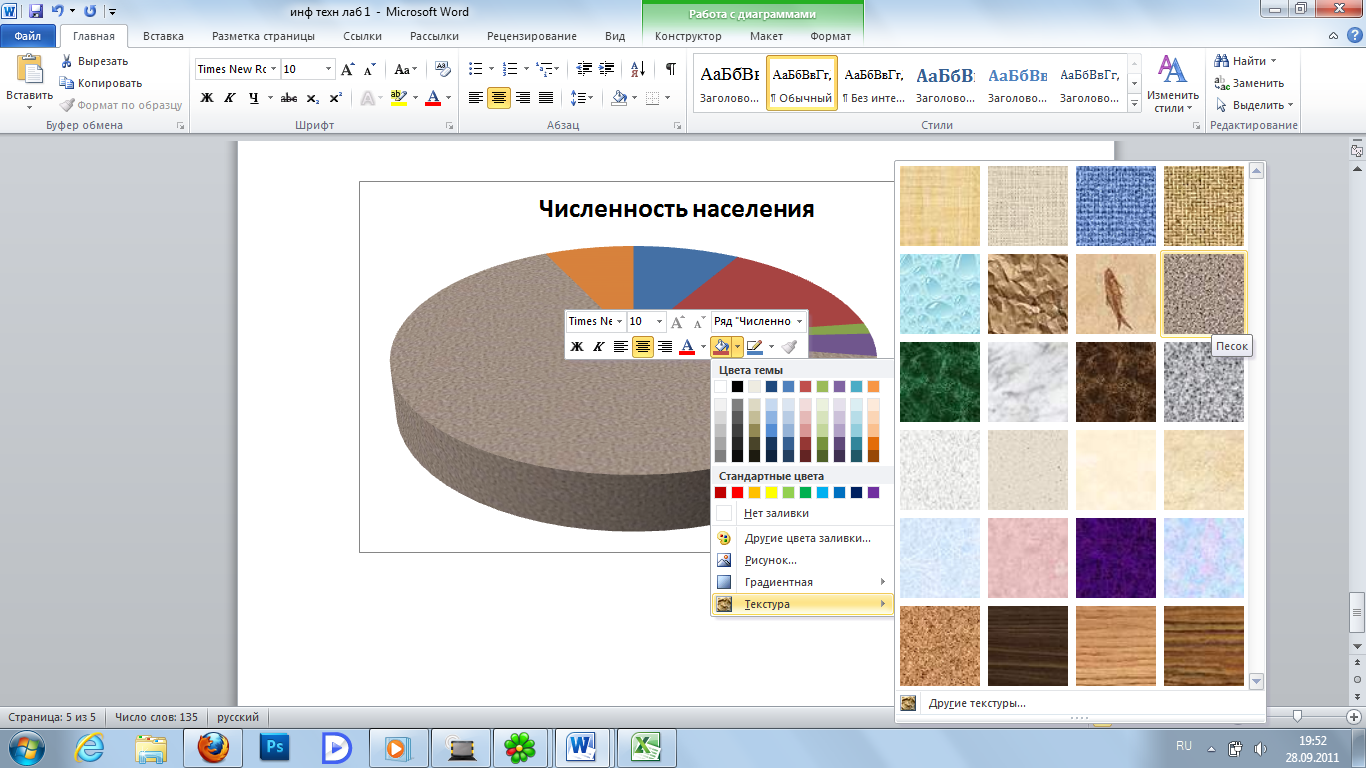Click the Change Styles icon
1366x768 pixels.
click(x=1170, y=70)
